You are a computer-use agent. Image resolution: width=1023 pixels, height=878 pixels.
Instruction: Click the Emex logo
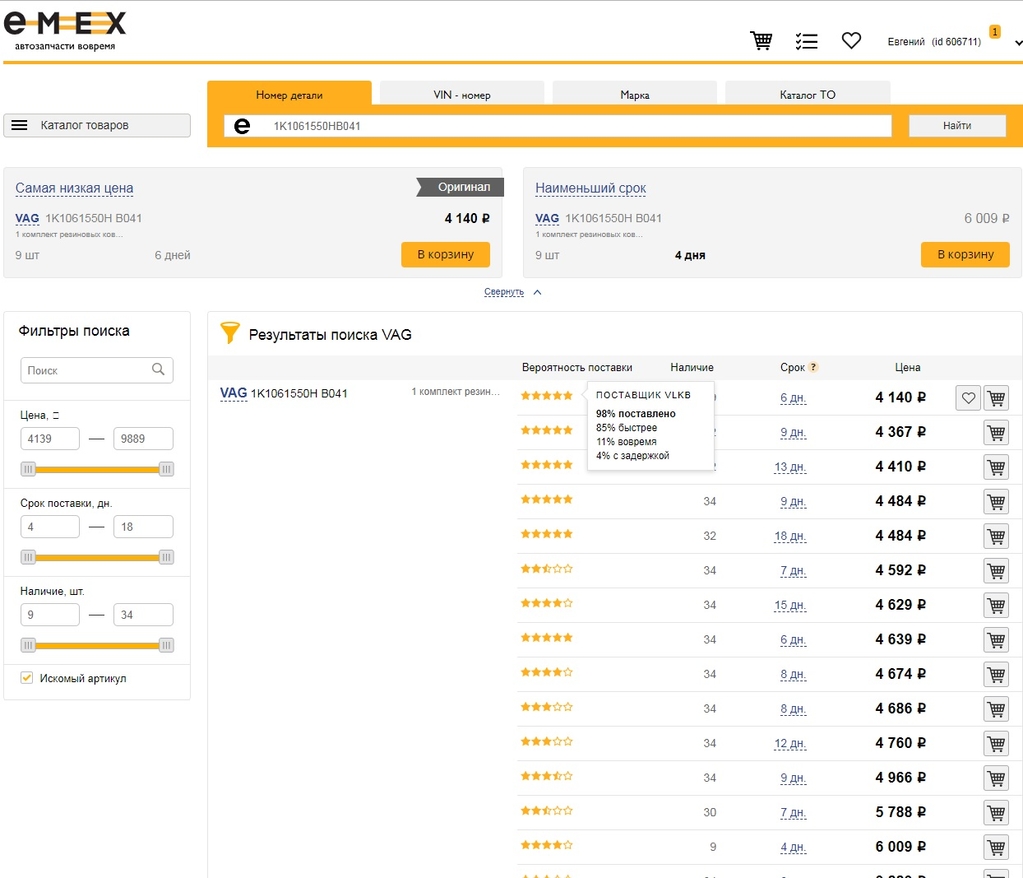point(65,30)
